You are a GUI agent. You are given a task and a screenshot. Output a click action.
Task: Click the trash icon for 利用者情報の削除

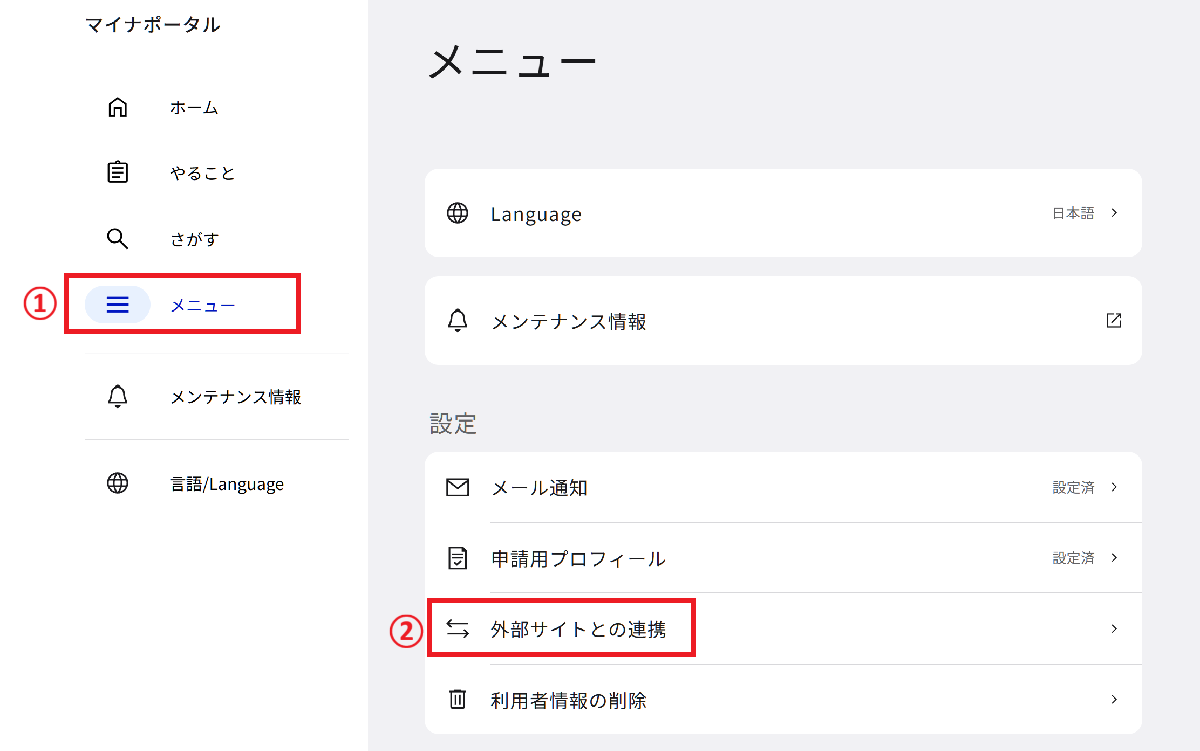click(x=457, y=700)
